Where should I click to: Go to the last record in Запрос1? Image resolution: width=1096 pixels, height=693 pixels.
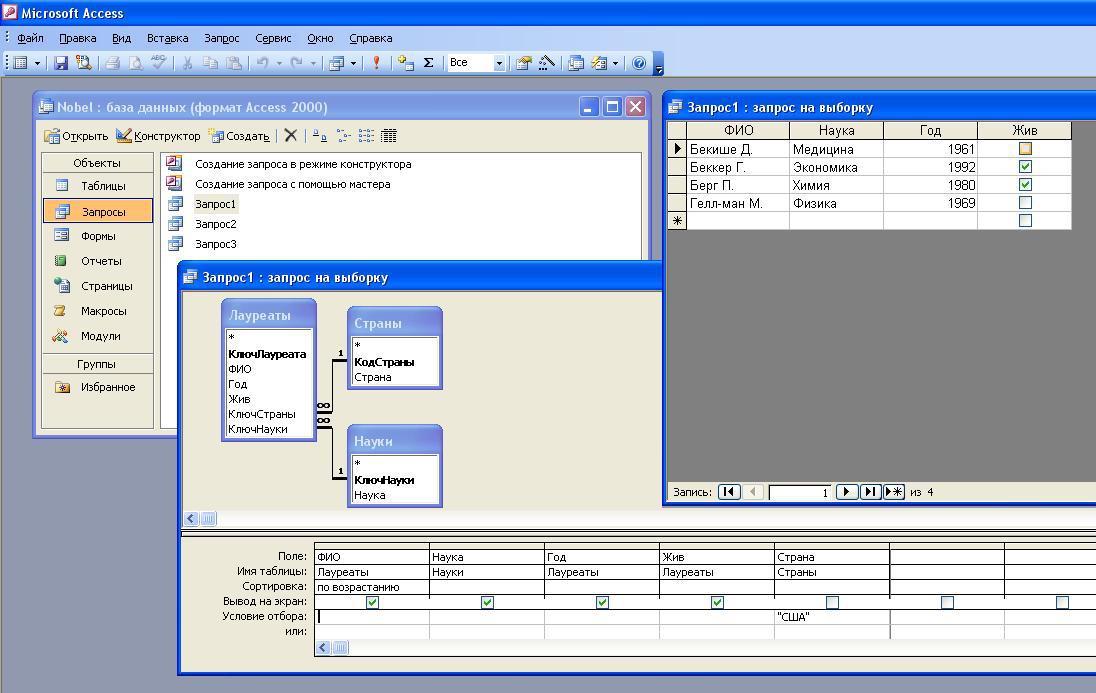coord(870,492)
